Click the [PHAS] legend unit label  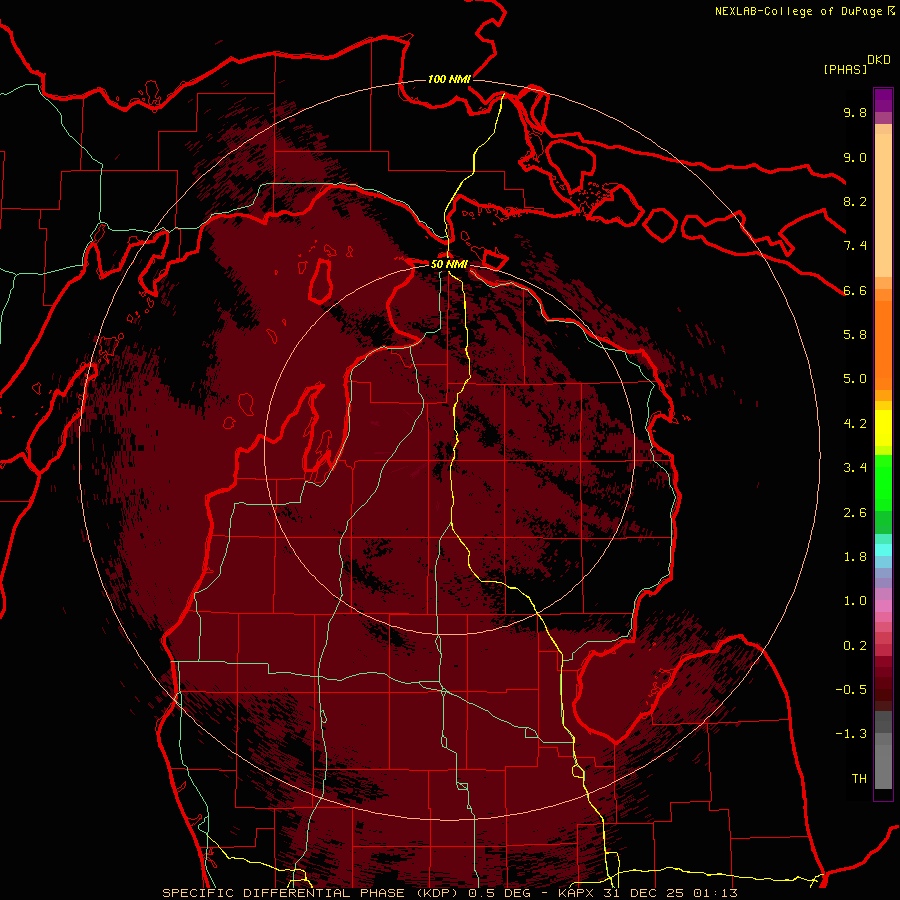(x=845, y=70)
